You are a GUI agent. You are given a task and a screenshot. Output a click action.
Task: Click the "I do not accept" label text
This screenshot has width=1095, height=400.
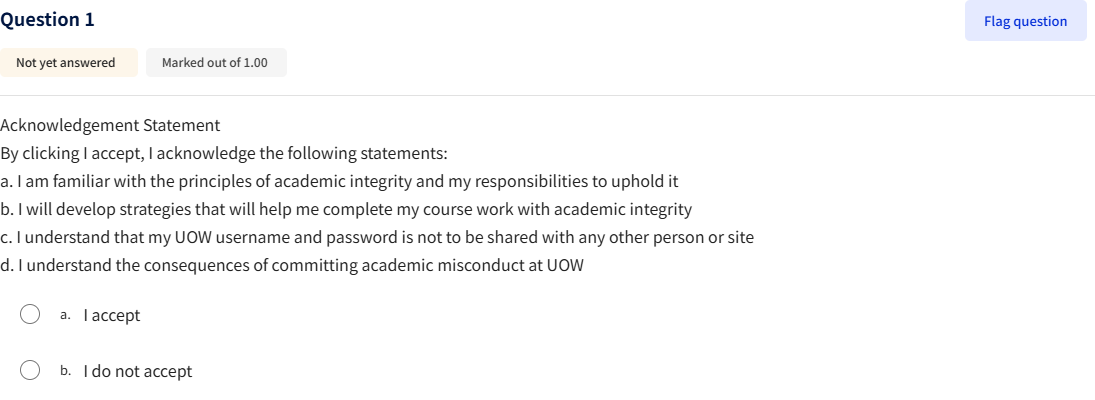coord(138,371)
